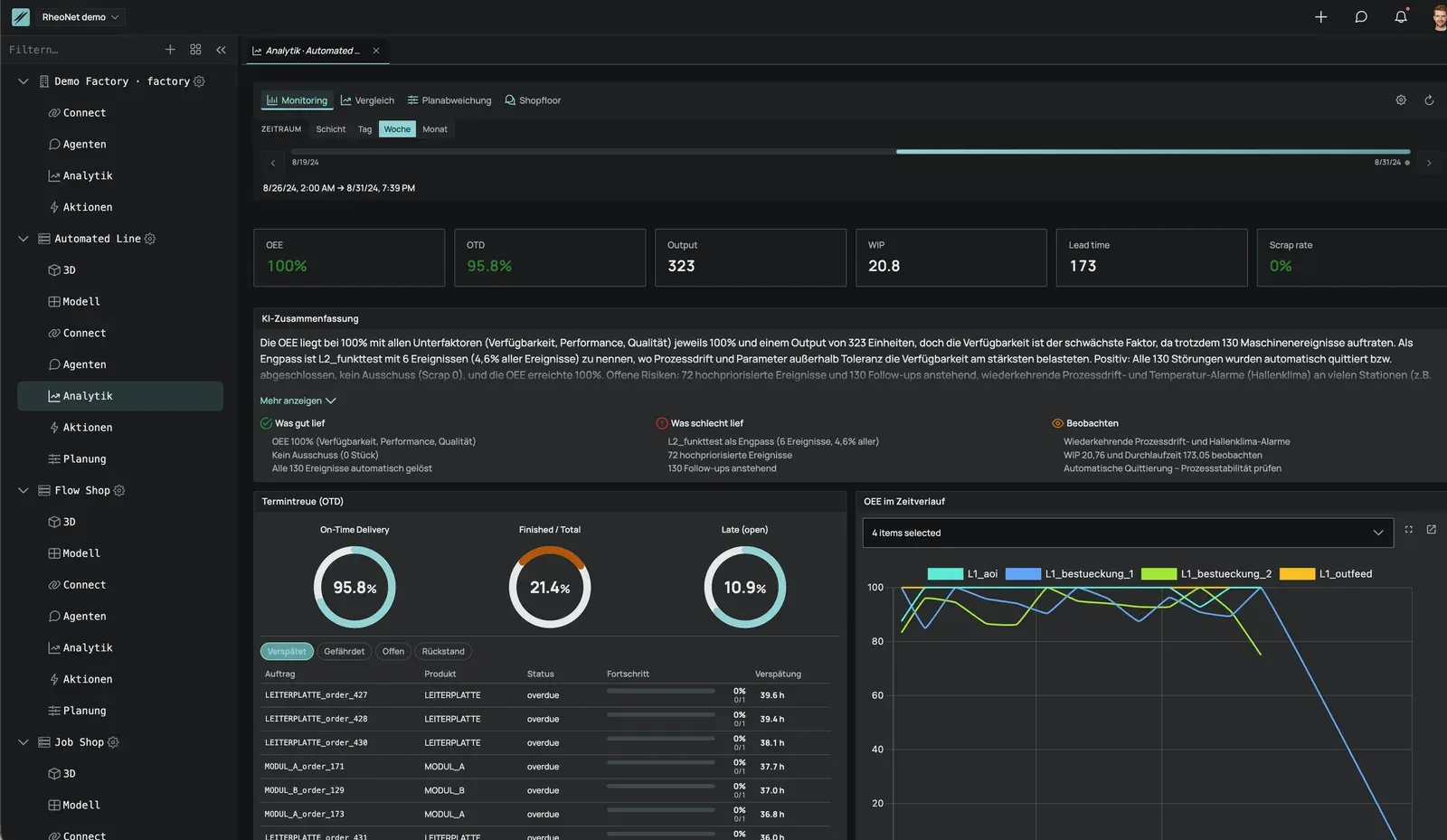Image resolution: width=1447 pixels, height=840 pixels.
Task: Click 'Mehr anzeigen' to expand the summary
Action: point(298,401)
